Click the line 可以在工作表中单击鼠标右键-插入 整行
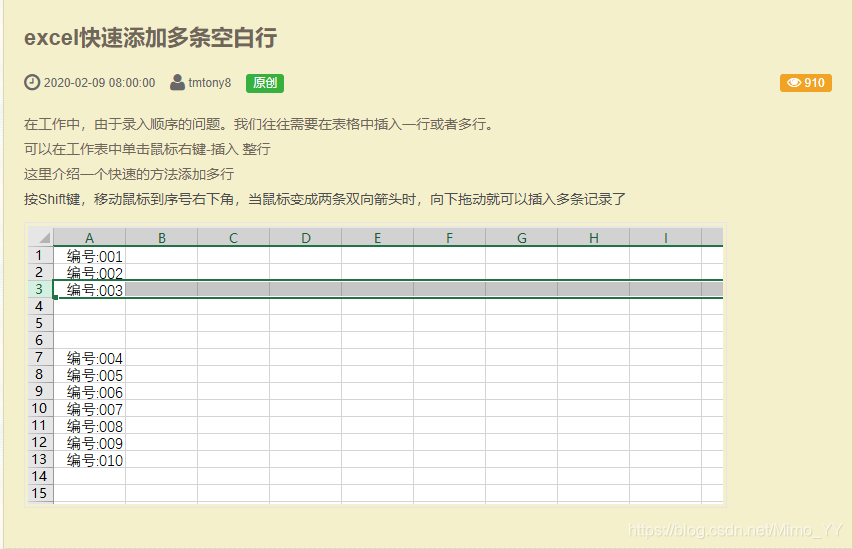This screenshot has width=853, height=549. click(147, 149)
